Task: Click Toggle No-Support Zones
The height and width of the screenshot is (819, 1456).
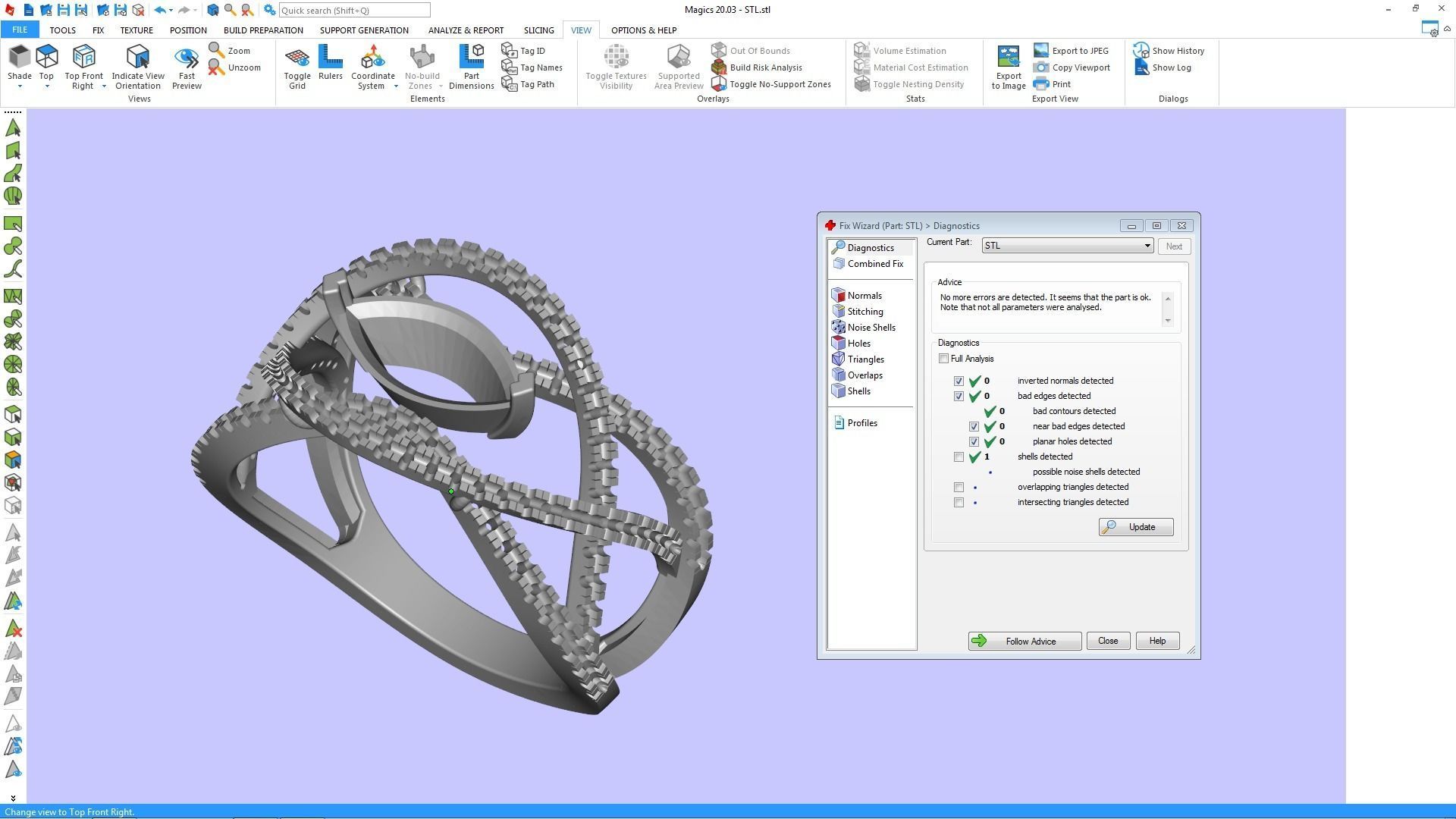Action: 771,84
